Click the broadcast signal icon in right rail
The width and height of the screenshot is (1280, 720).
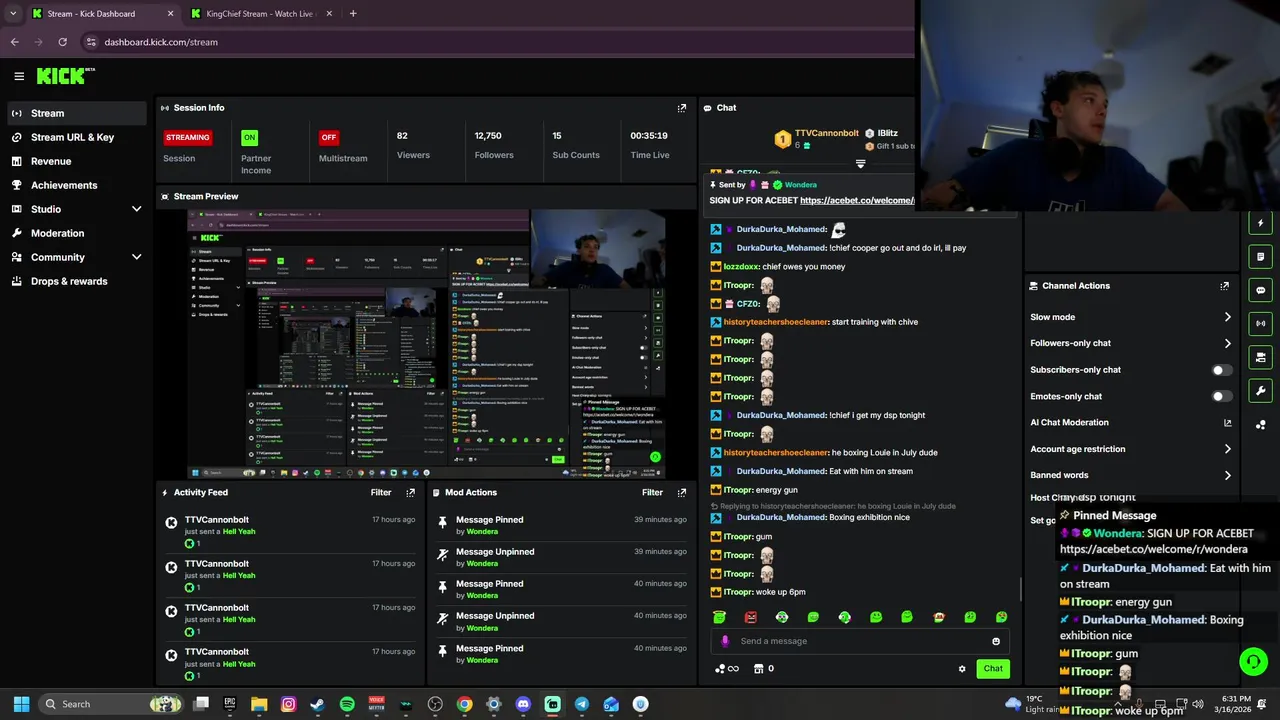click(1260, 323)
